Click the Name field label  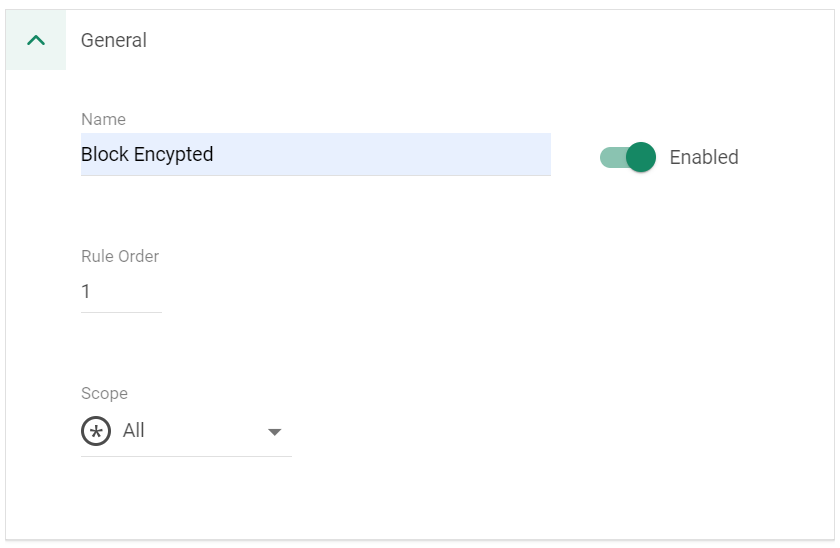pos(103,119)
